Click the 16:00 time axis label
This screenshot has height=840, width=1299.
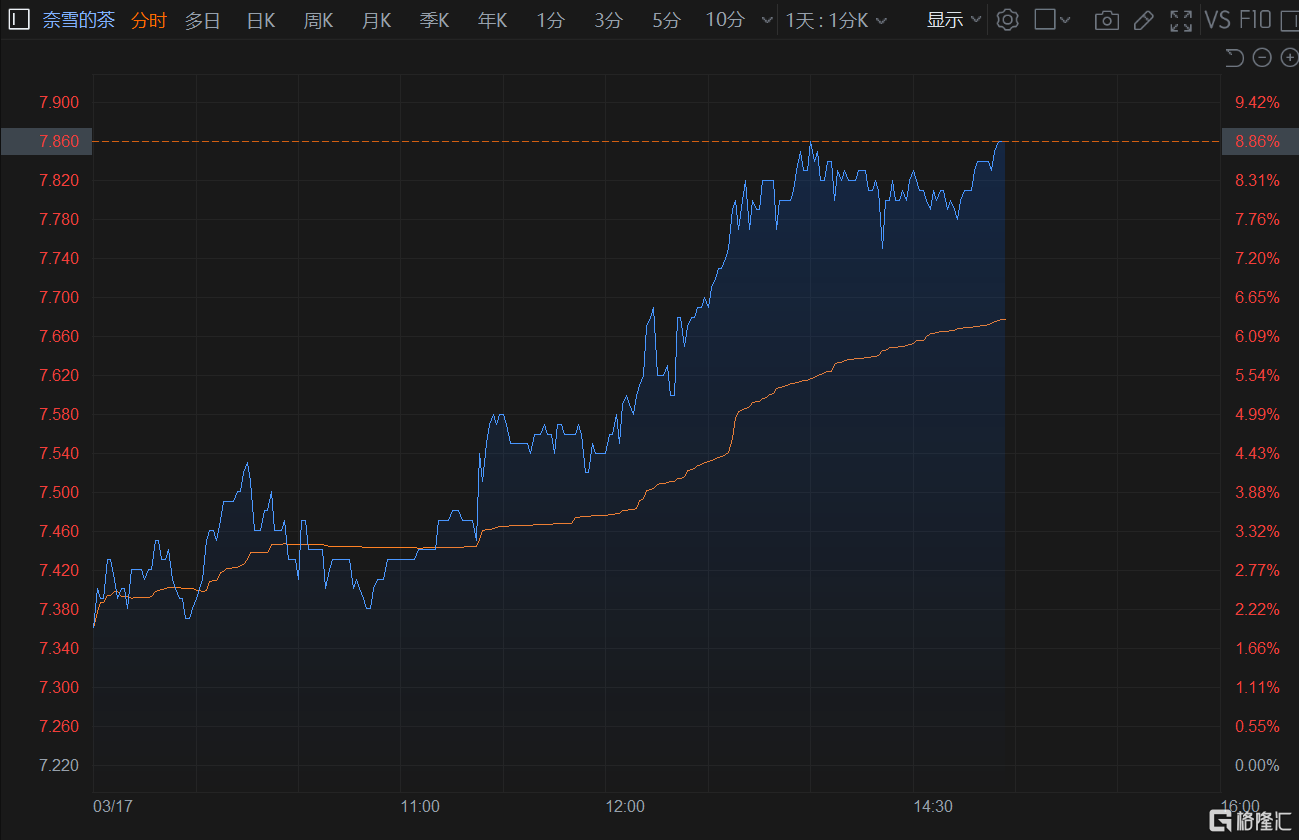coord(1240,806)
